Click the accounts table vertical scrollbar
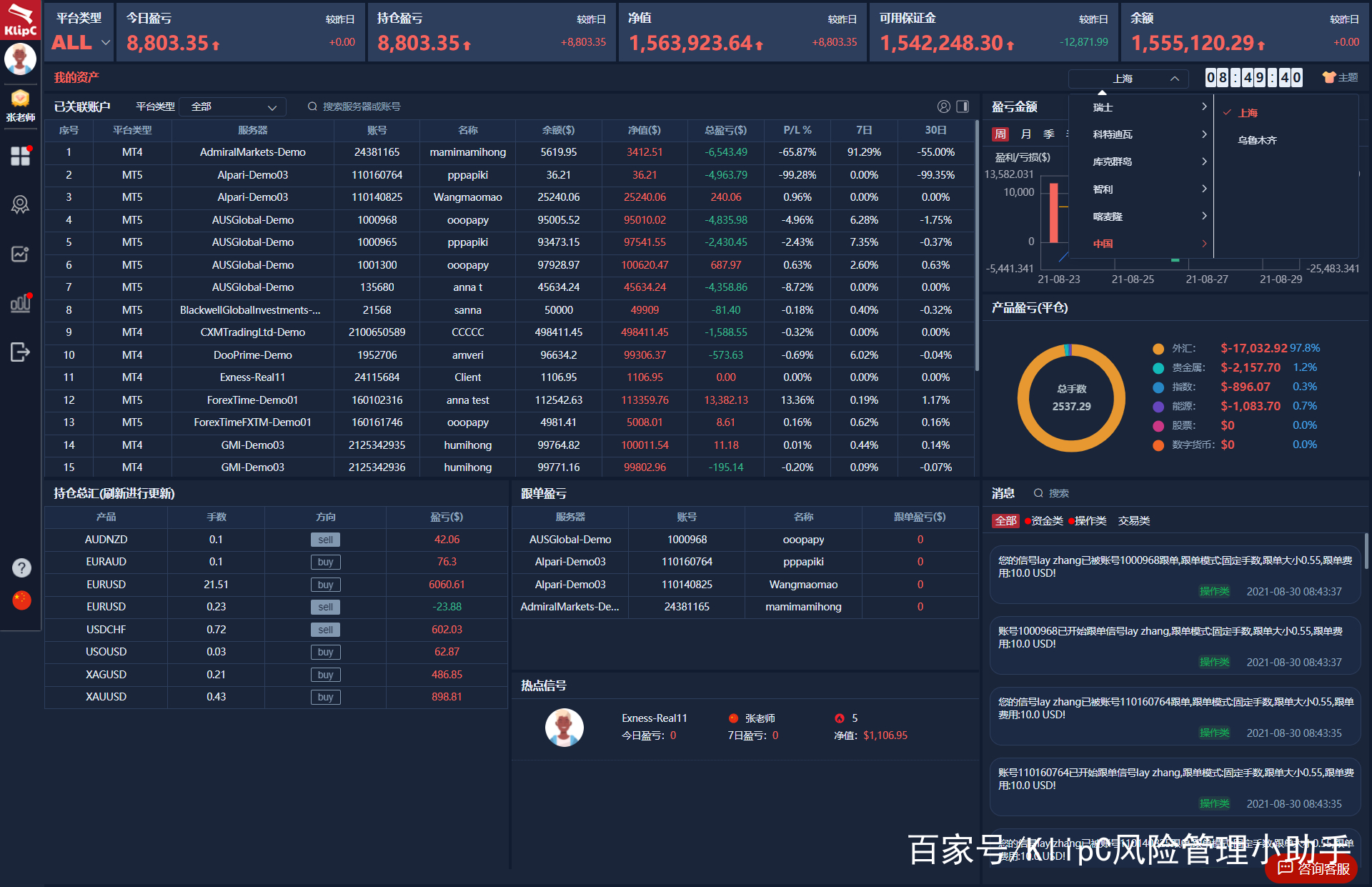 pyautogui.click(x=977, y=244)
